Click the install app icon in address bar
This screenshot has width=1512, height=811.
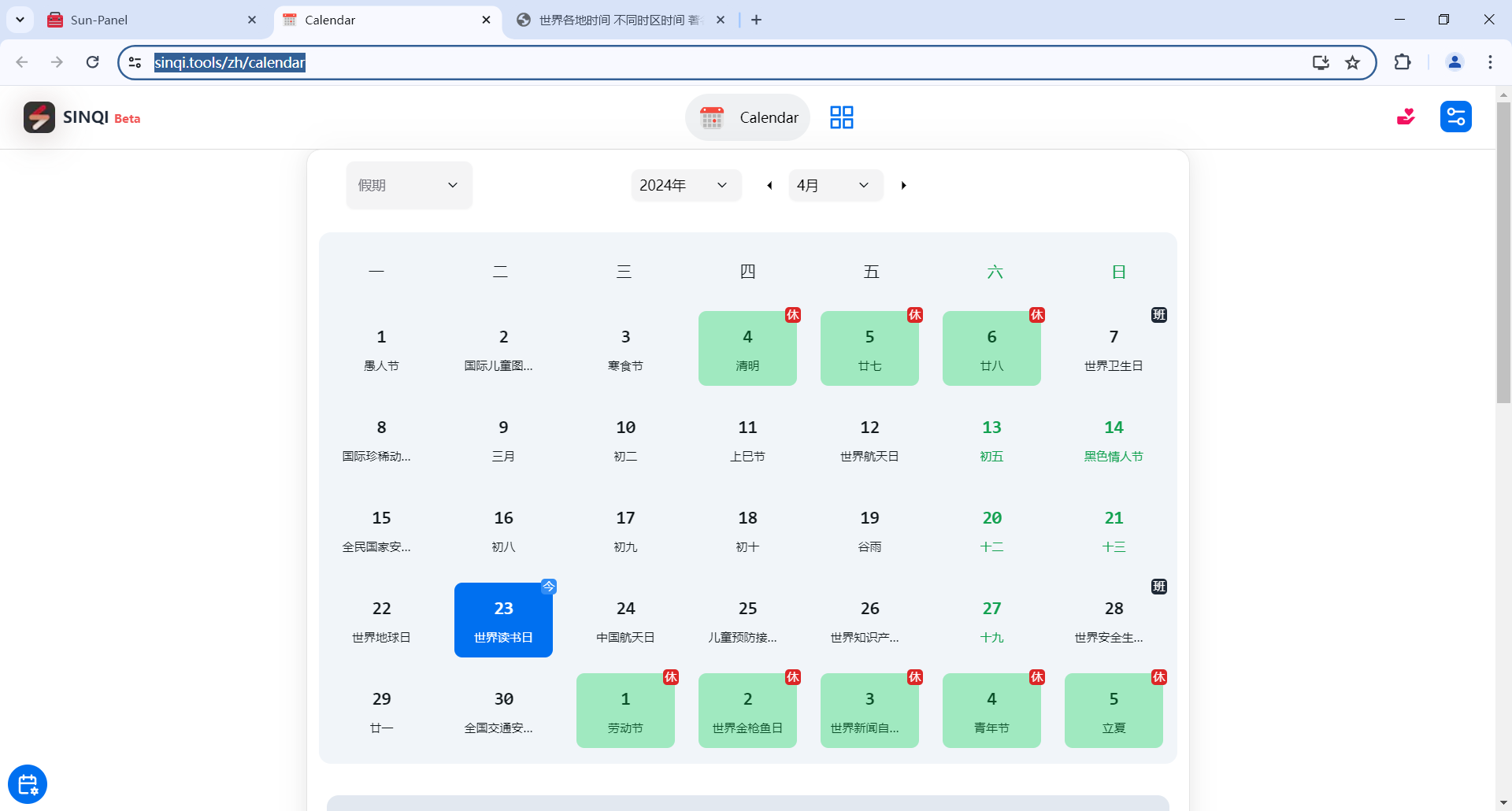pos(1321,62)
